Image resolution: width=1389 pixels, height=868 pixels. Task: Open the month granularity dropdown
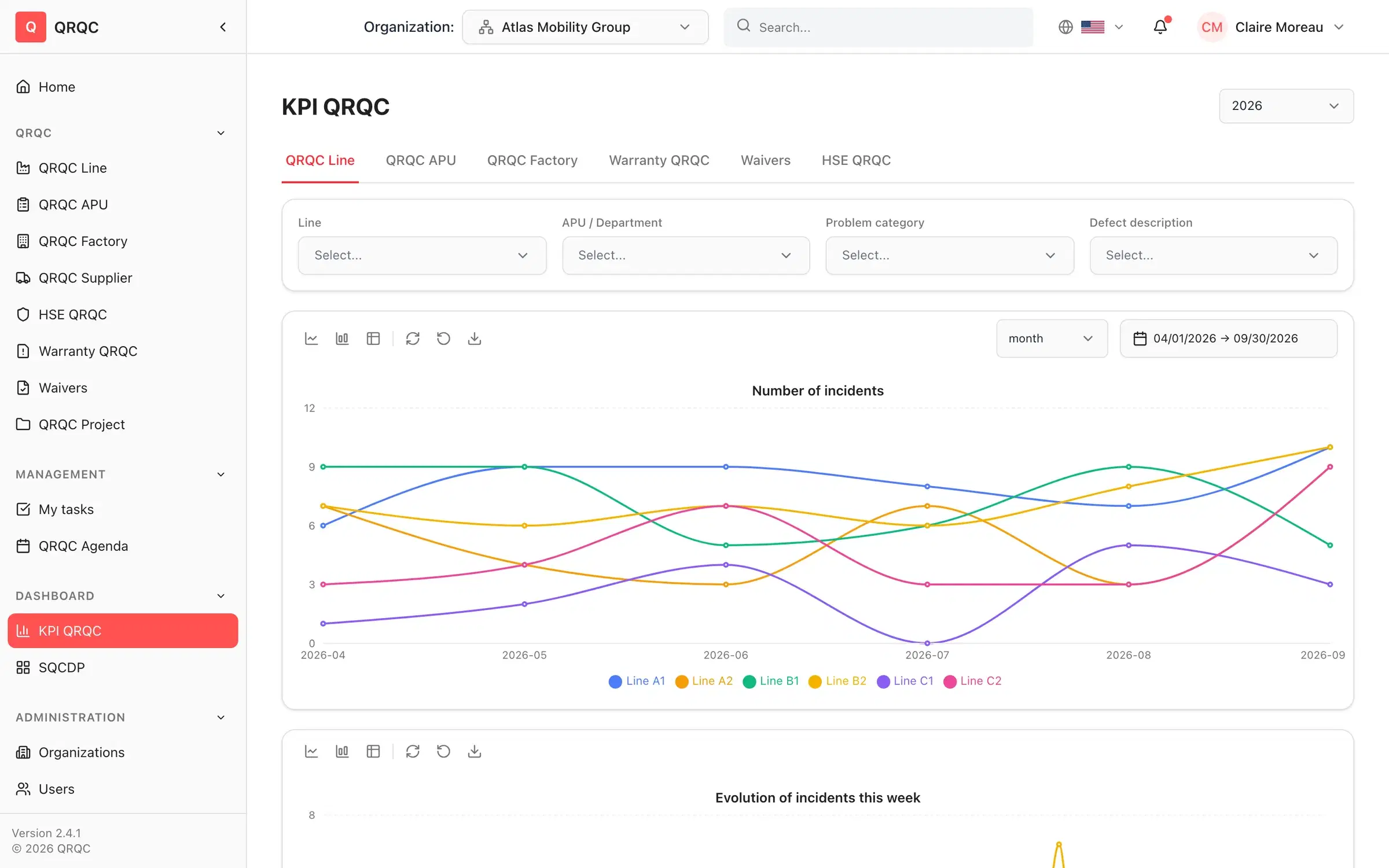click(1052, 339)
